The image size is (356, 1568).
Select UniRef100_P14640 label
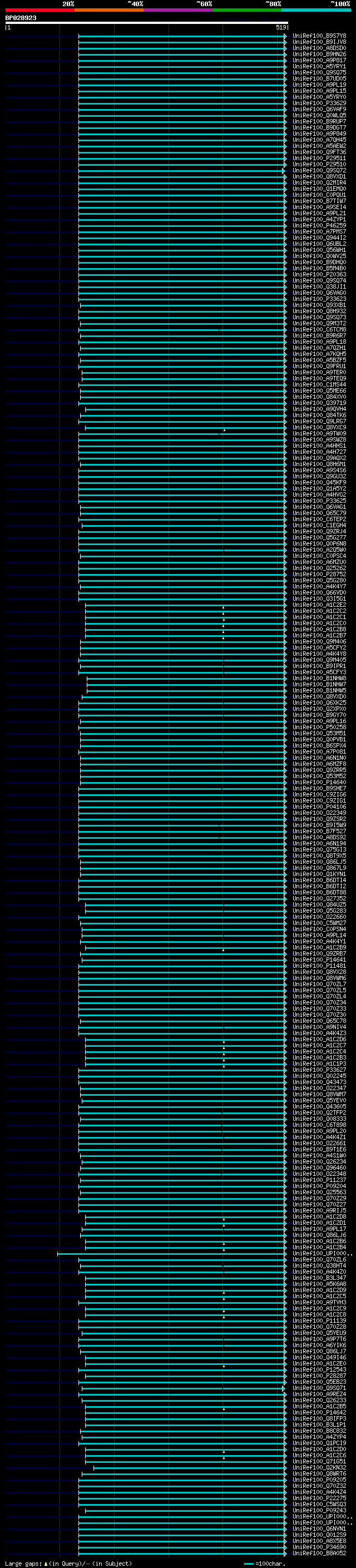point(319,782)
